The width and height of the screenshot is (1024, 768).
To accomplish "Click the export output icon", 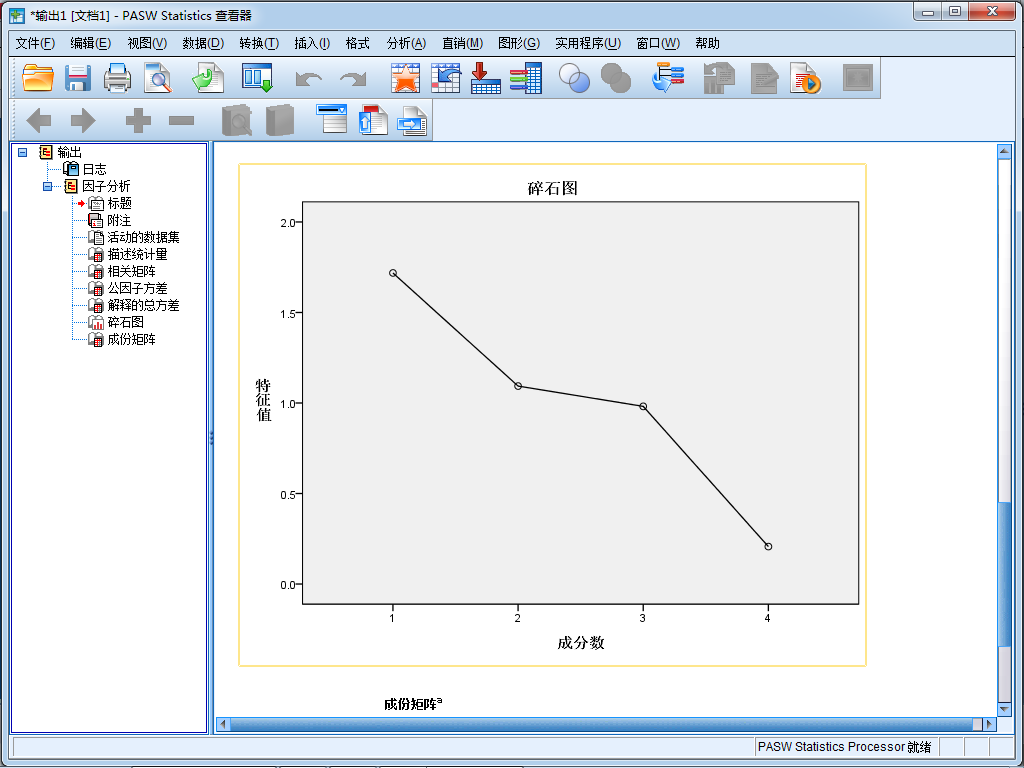I will click(208, 78).
